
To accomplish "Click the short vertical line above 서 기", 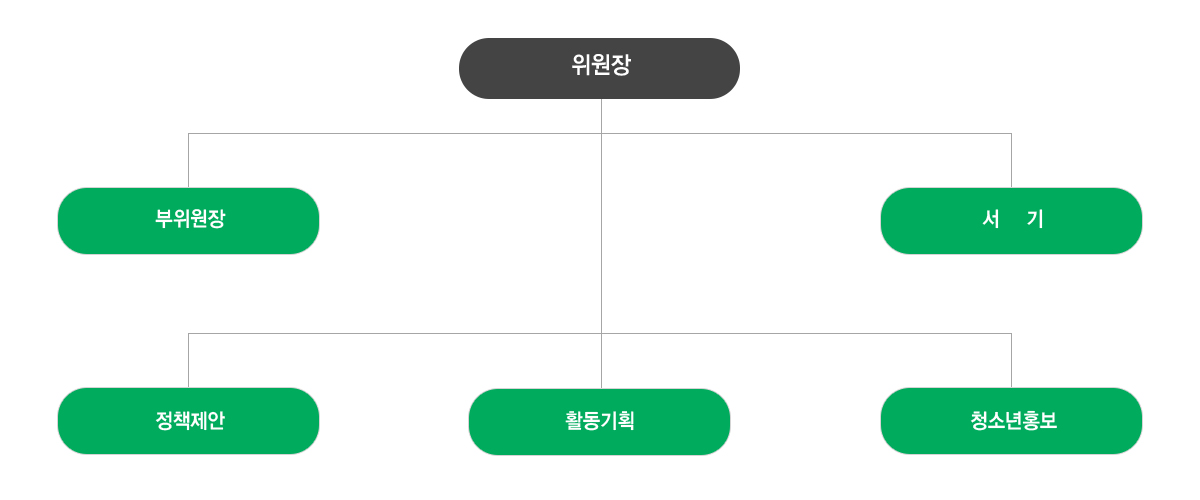I will coord(1011,161).
